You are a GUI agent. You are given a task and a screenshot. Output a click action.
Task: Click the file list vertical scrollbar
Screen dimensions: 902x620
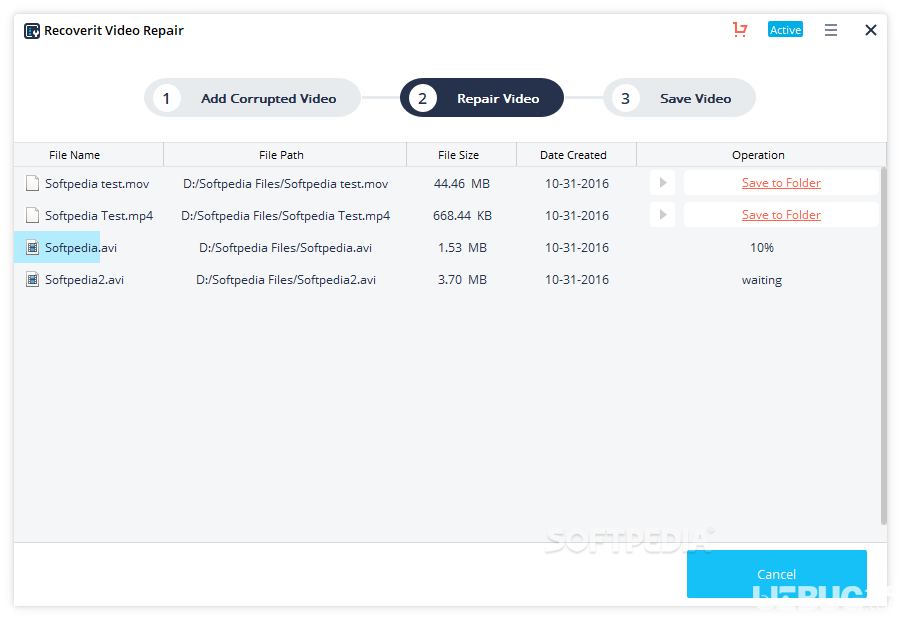(884, 346)
